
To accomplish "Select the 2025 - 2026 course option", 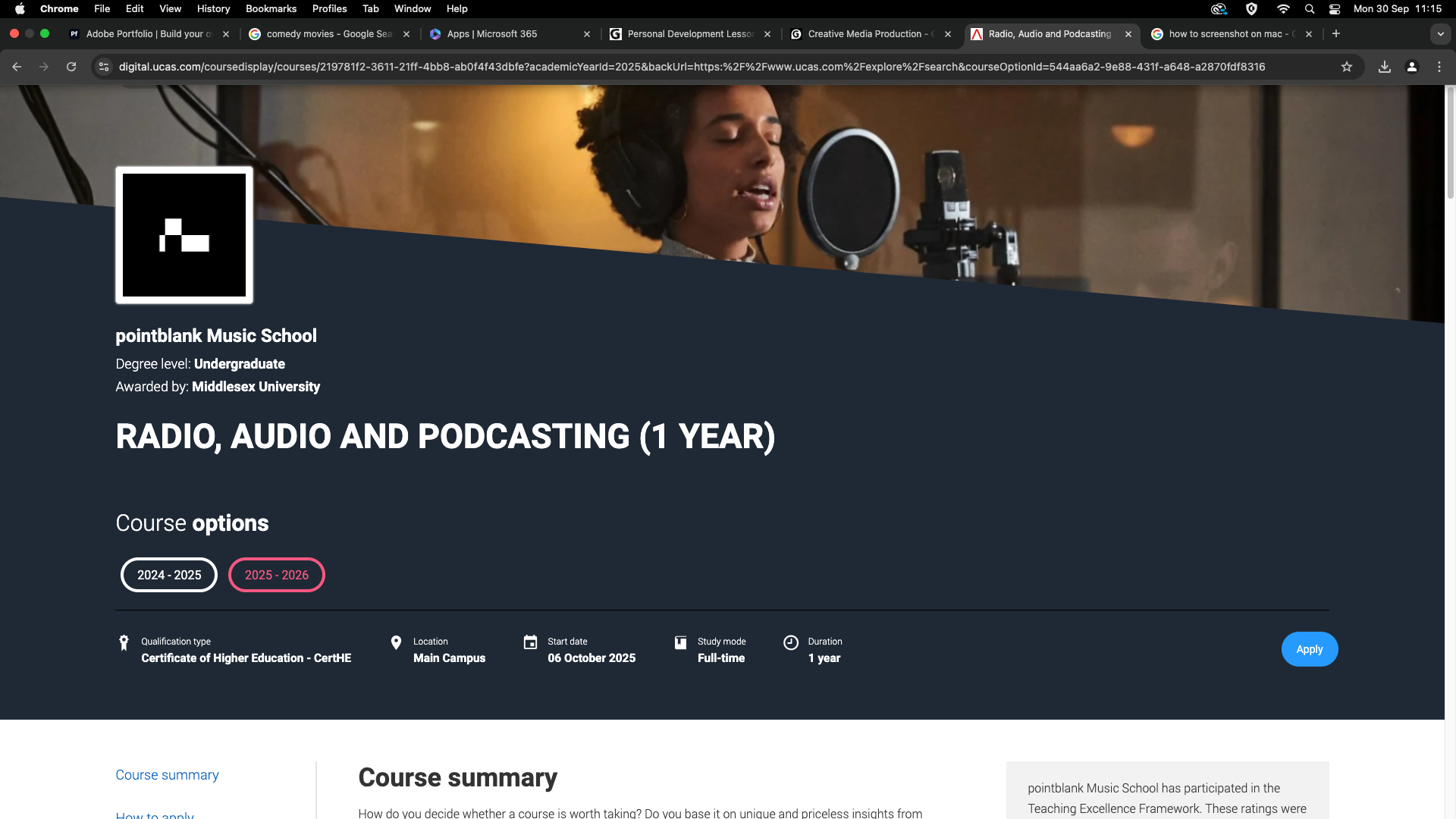I will pos(277,575).
